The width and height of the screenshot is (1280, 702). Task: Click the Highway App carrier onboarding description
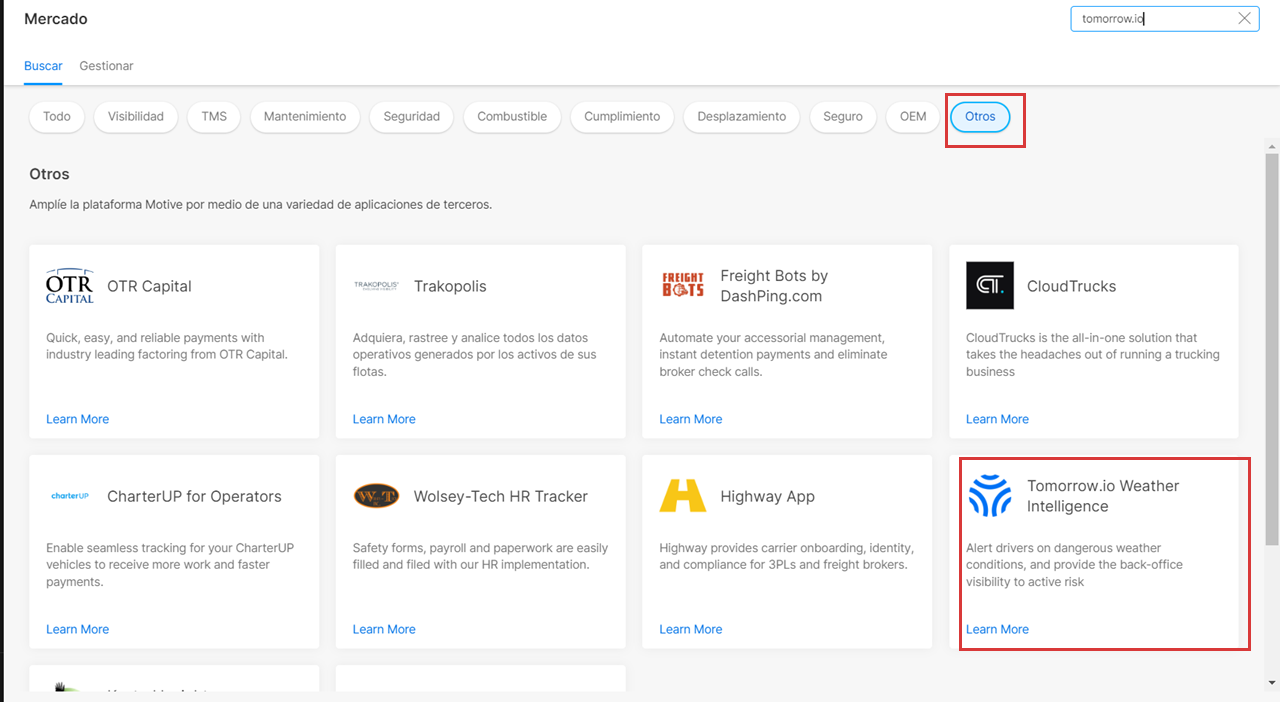point(786,556)
